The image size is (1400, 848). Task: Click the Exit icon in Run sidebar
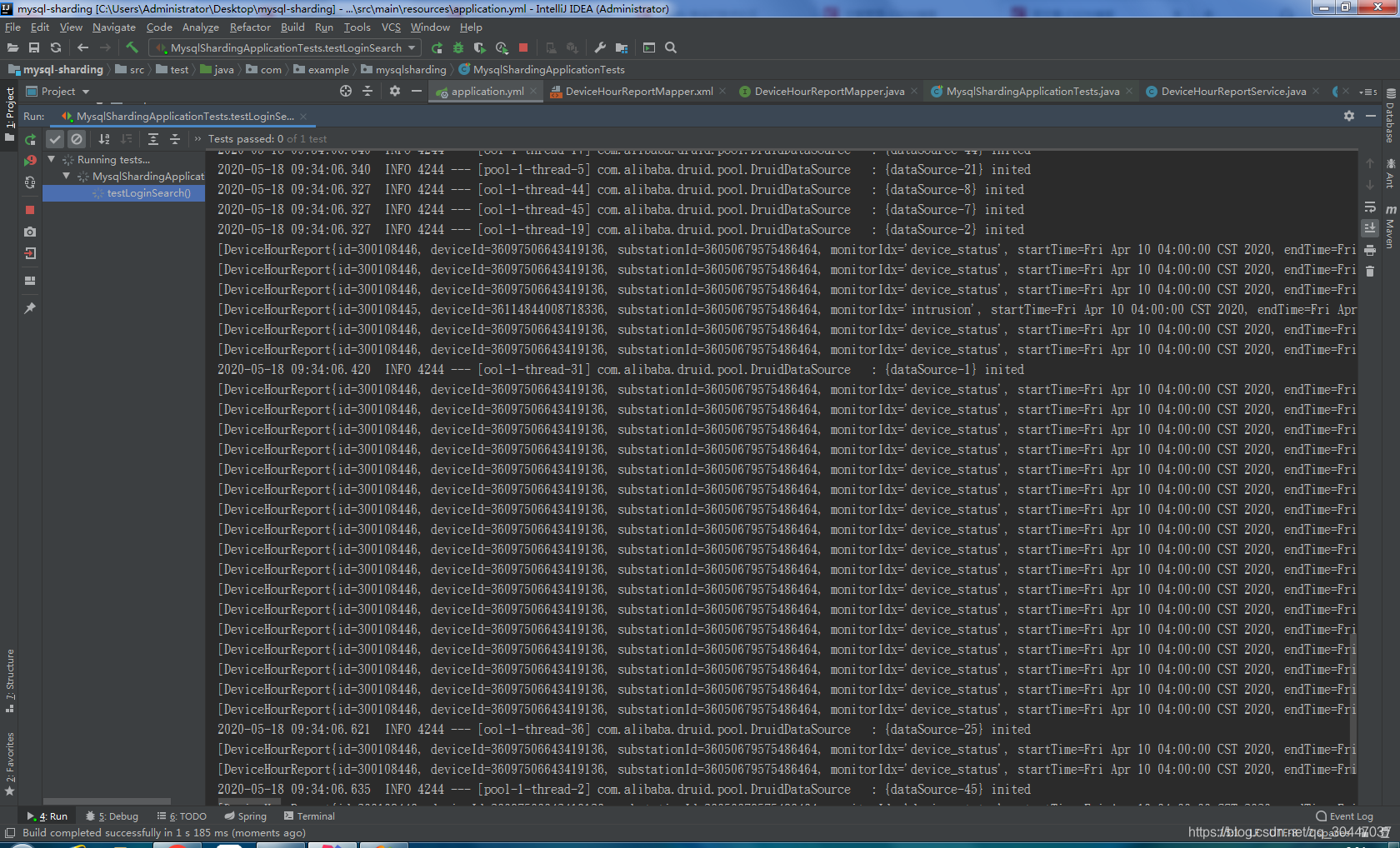click(30, 253)
